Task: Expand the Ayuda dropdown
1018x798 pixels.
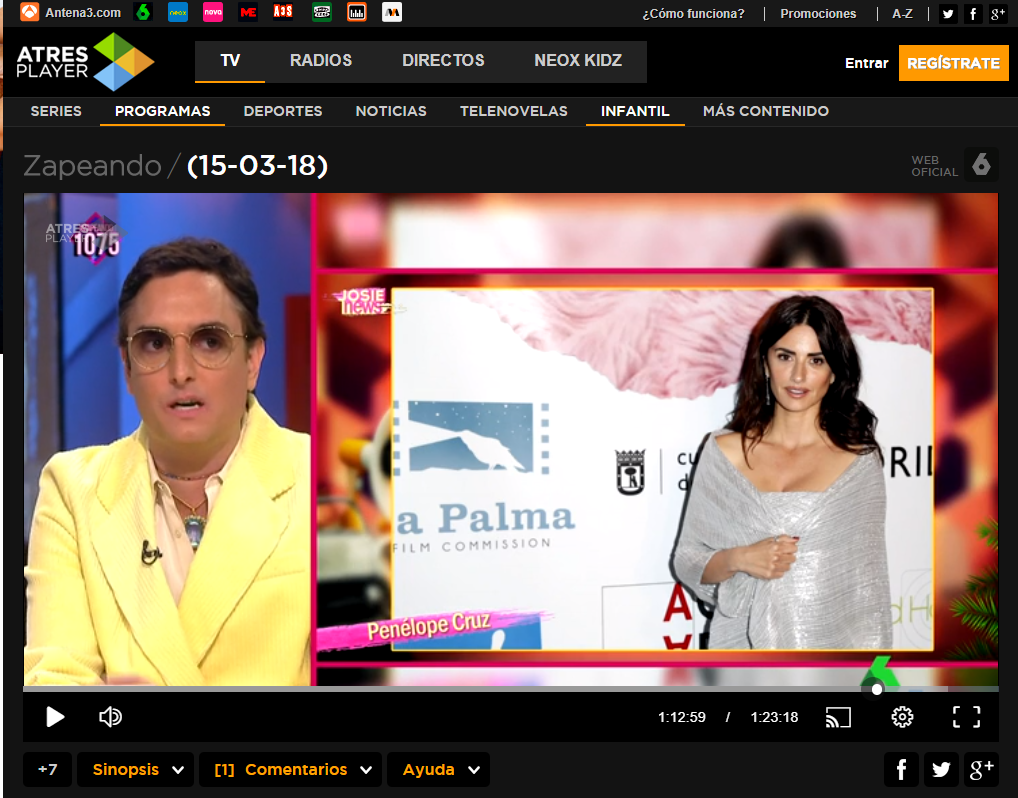Action: (x=438, y=769)
